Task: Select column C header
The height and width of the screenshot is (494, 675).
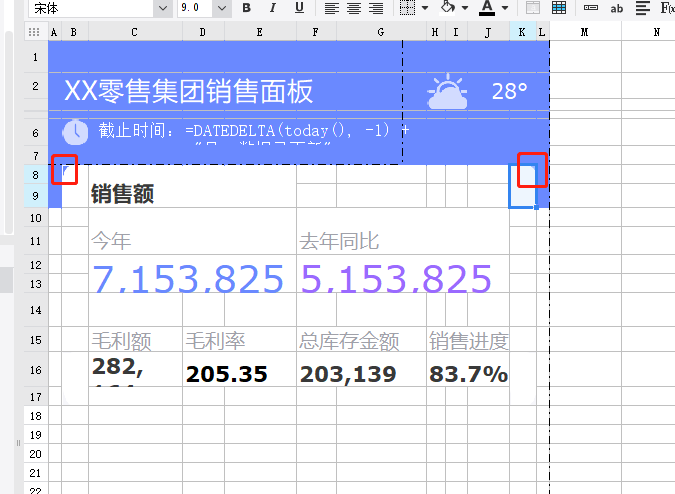Action: tap(135, 32)
